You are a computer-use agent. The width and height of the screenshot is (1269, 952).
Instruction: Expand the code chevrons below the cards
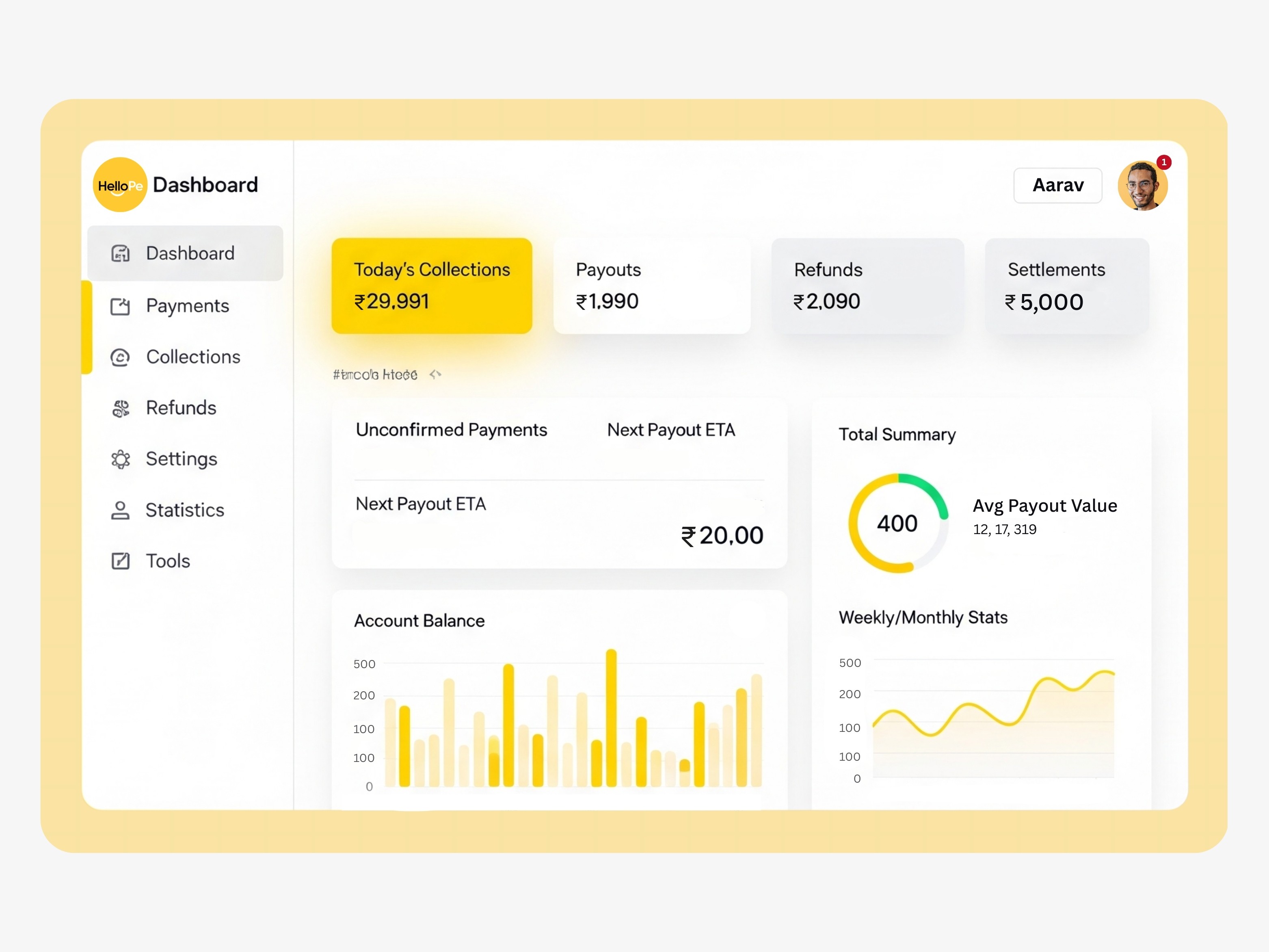[x=435, y=375]
